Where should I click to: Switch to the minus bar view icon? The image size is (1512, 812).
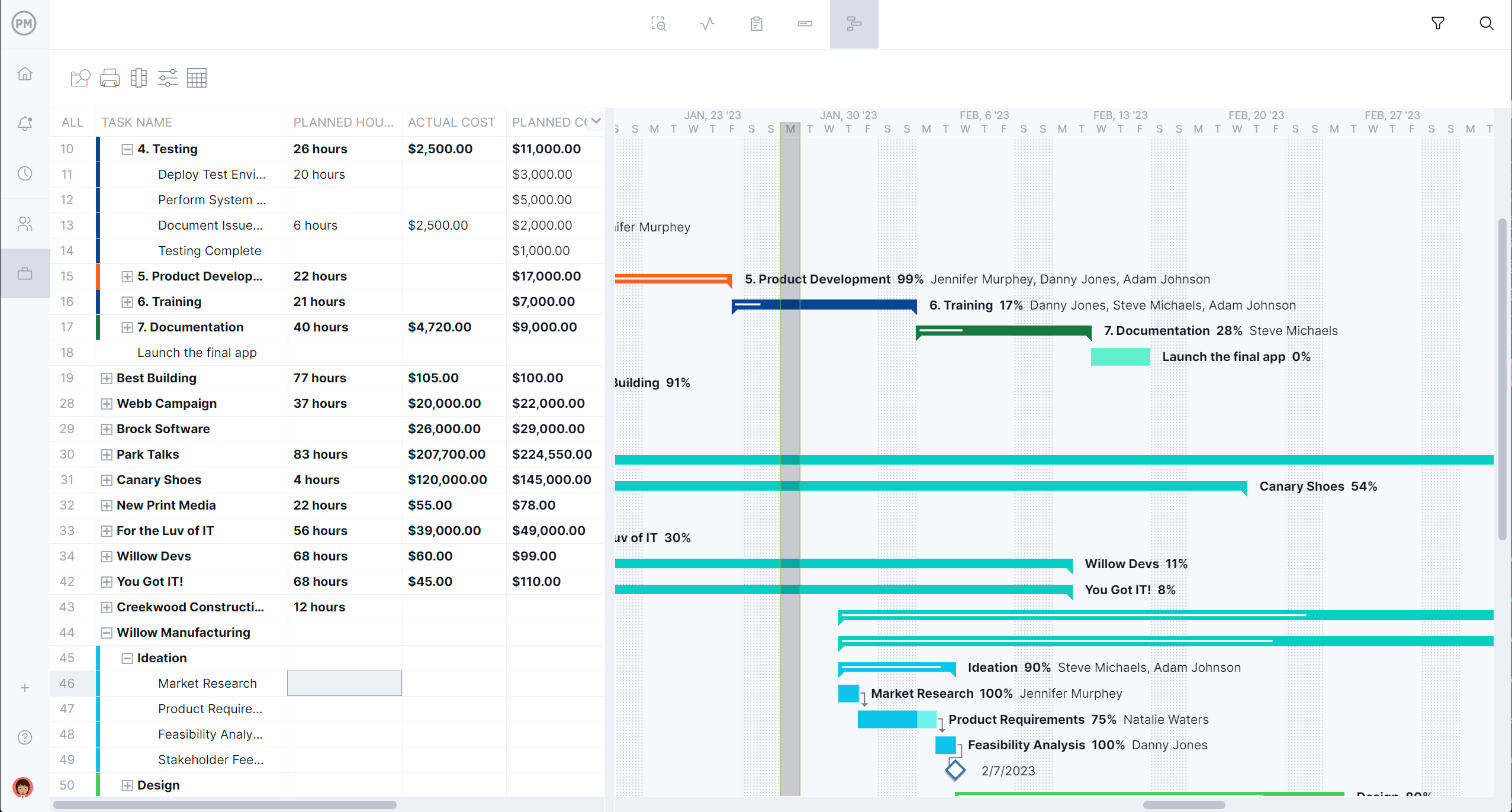tap(805, 24)
